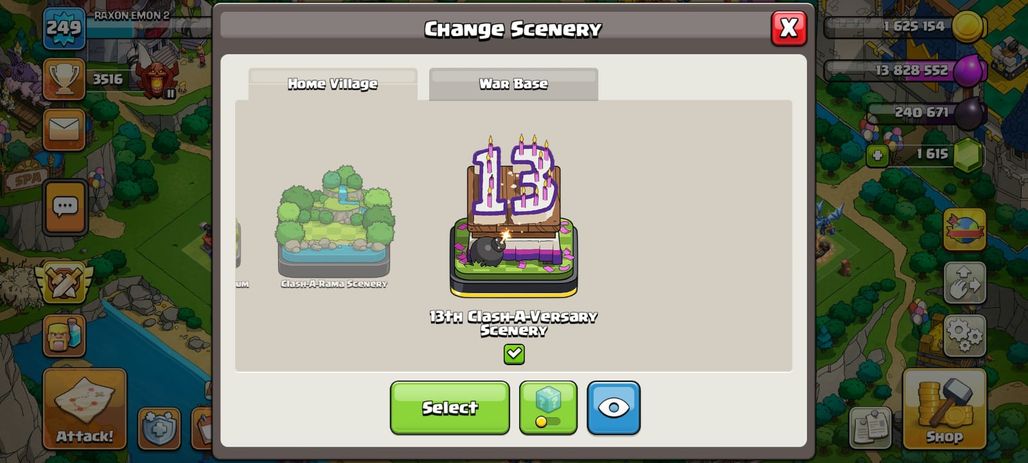Switch to the War Base tab

[x=513, y=84]
